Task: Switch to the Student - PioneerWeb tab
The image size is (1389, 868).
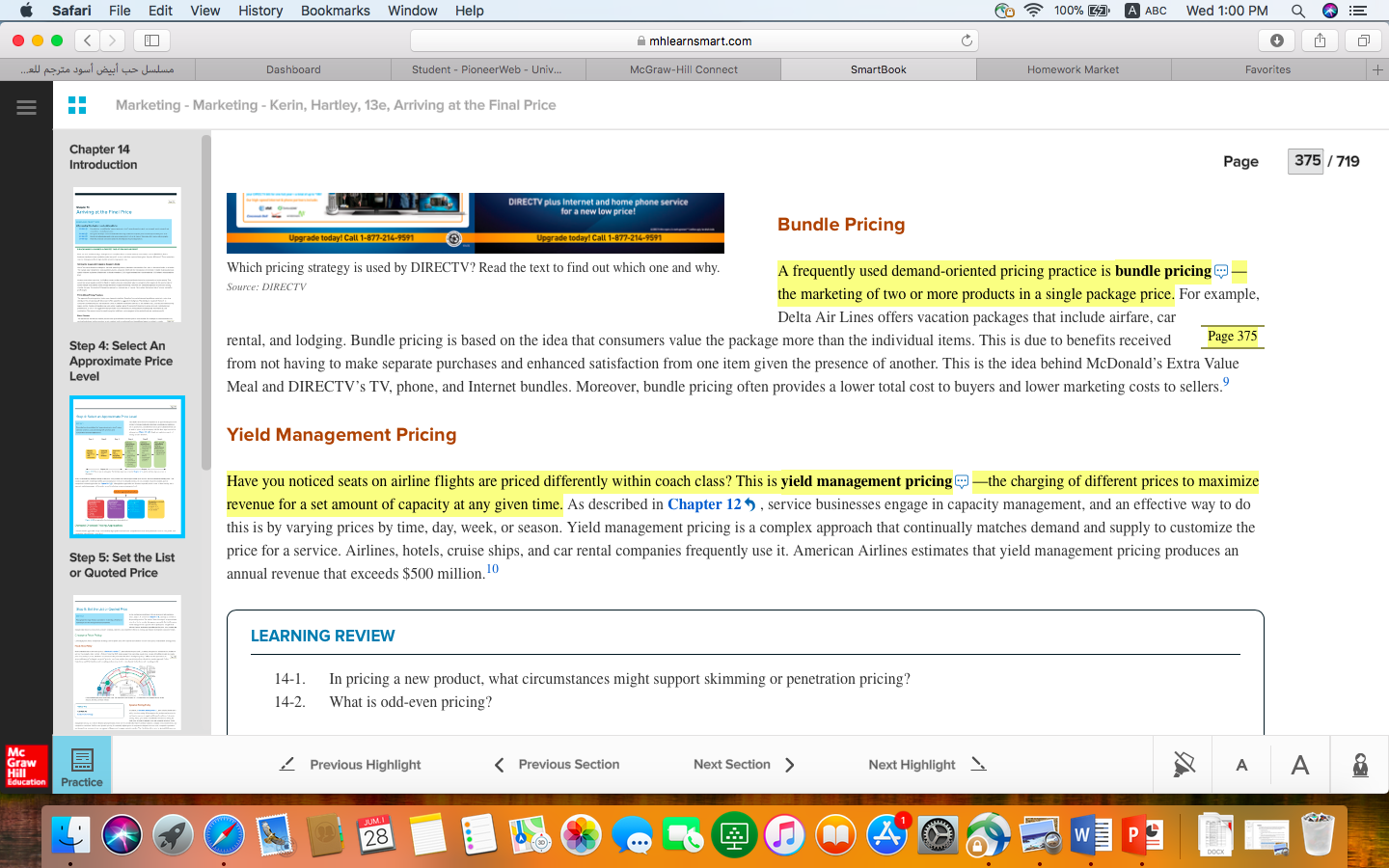Action: tap(486, 69)
